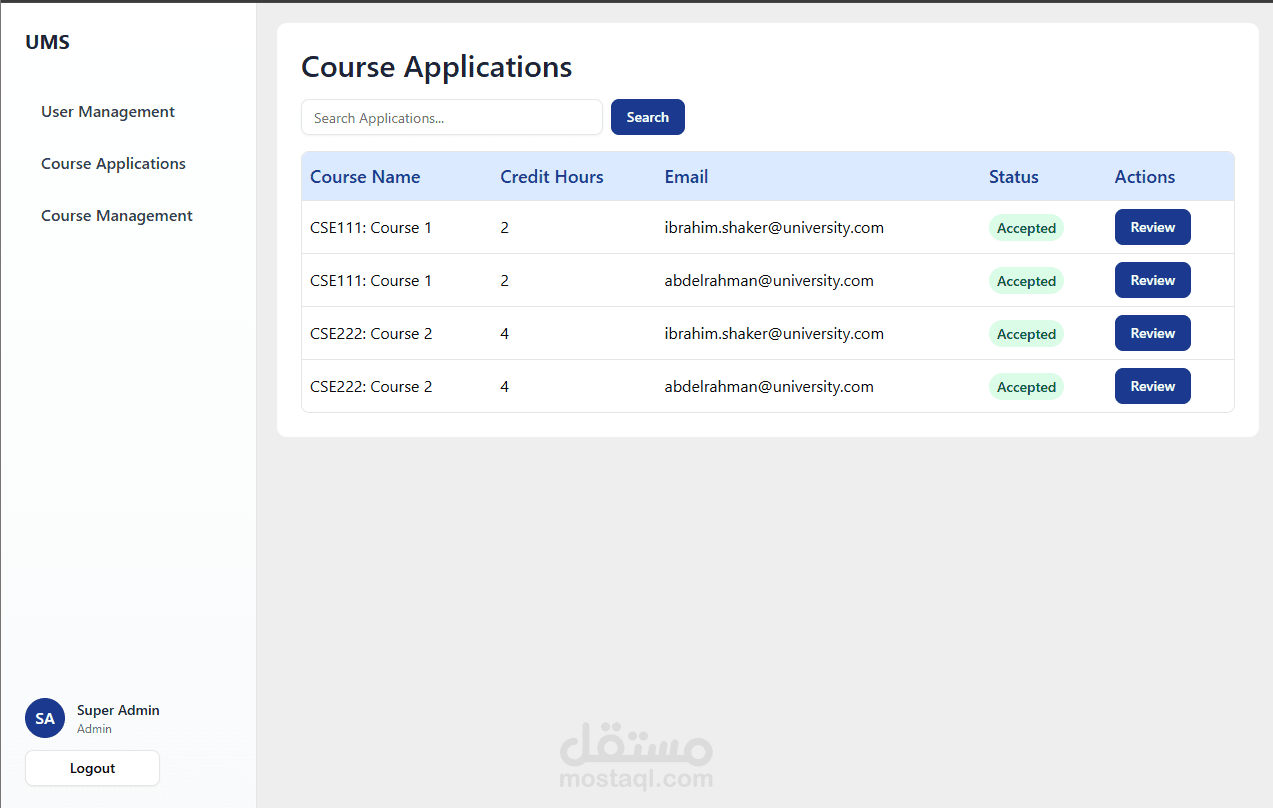Click abdelrahman@university.com in CSE111 row
This screenshot has height=808, width=1273.
pos(769,280)
